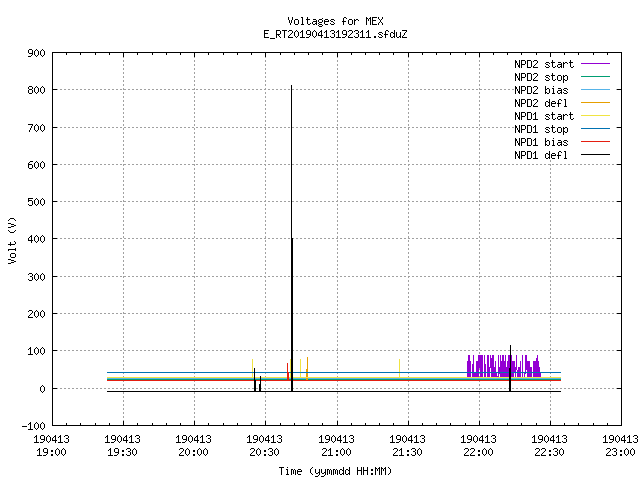Click the 900 y-axis tick label
This screenshot has height=480, width=640.
[36, 53]
